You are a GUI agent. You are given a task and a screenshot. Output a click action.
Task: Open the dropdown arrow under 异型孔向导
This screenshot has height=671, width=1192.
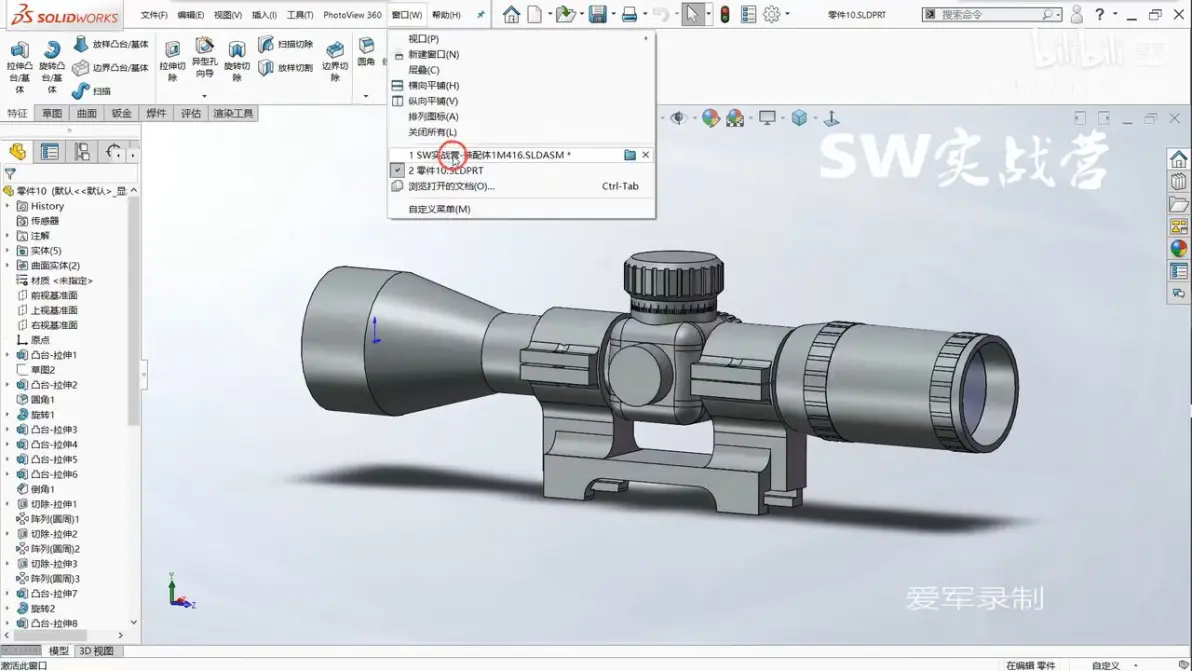click(x=204, y=96)
